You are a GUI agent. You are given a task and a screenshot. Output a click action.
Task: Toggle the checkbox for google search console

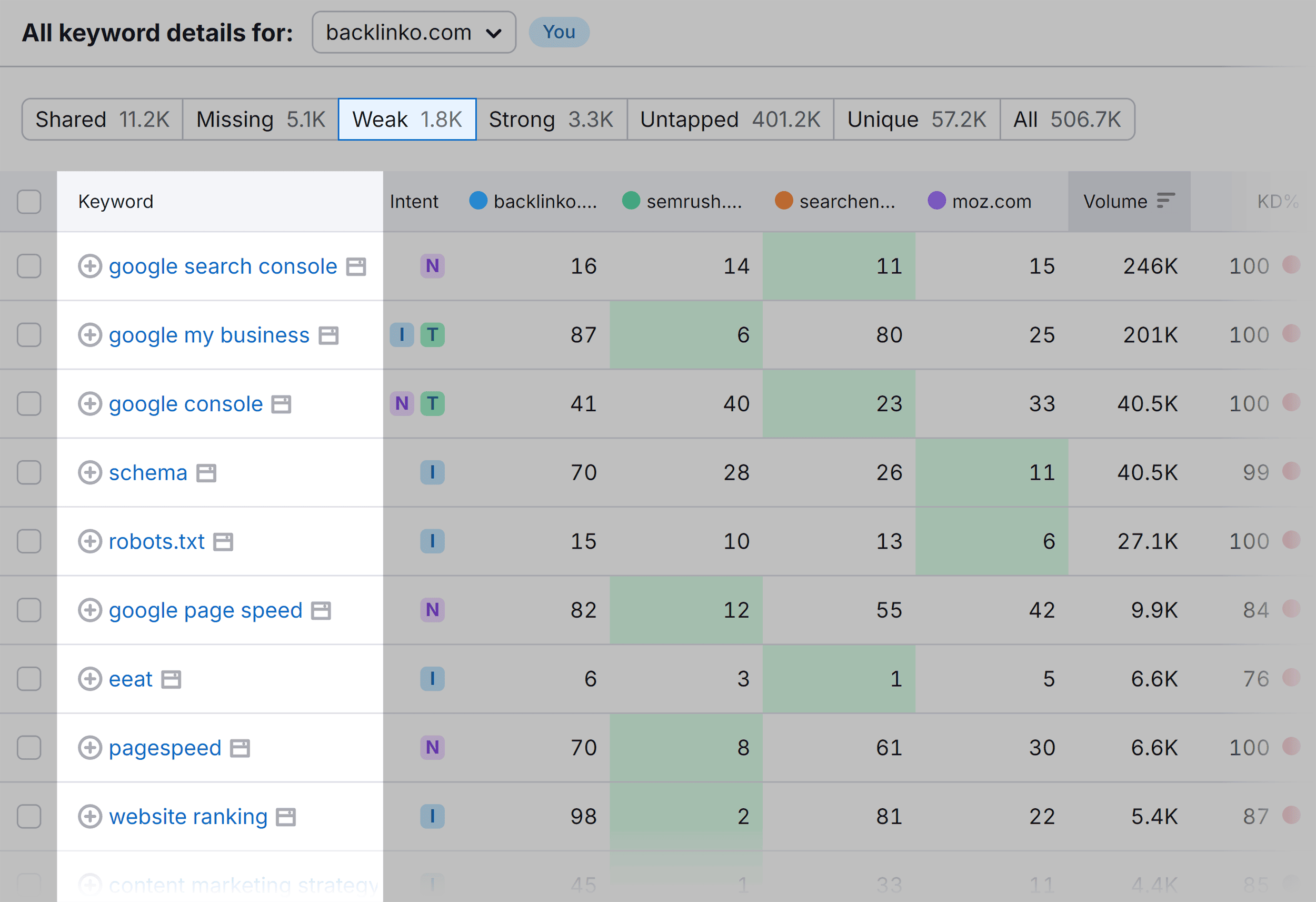(29, 265)
